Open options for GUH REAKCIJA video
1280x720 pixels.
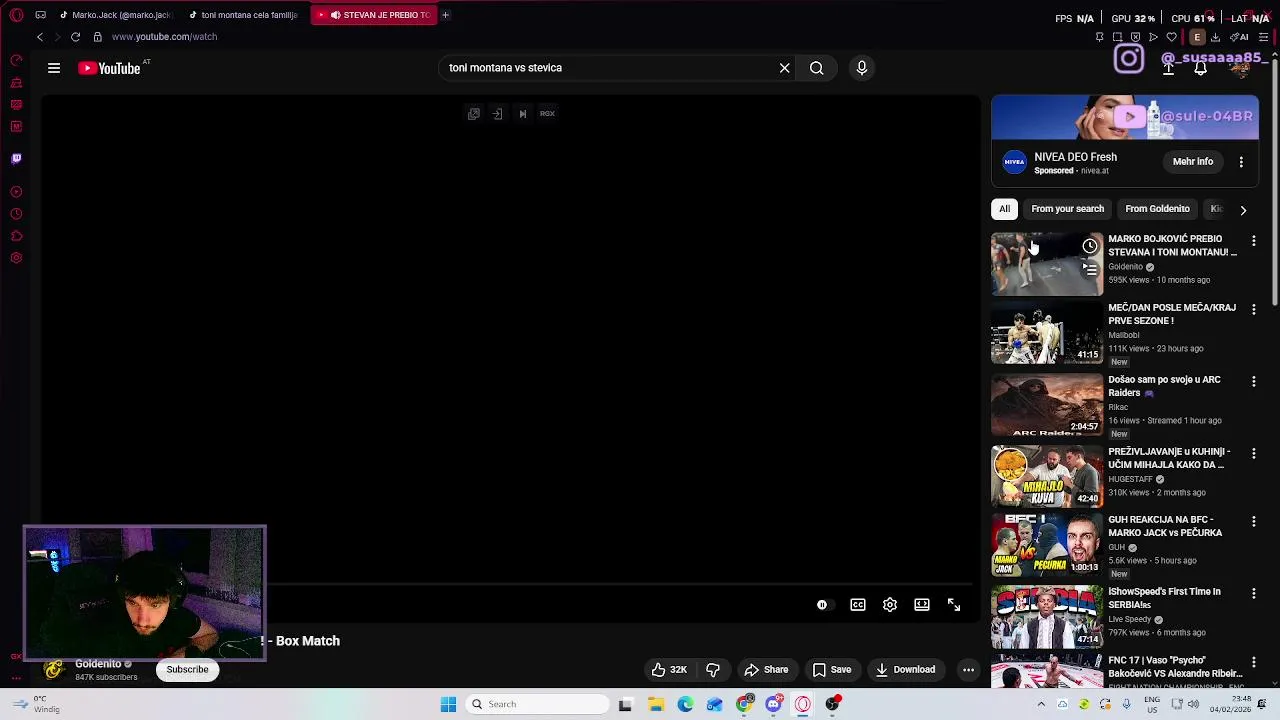(1254, 522)
